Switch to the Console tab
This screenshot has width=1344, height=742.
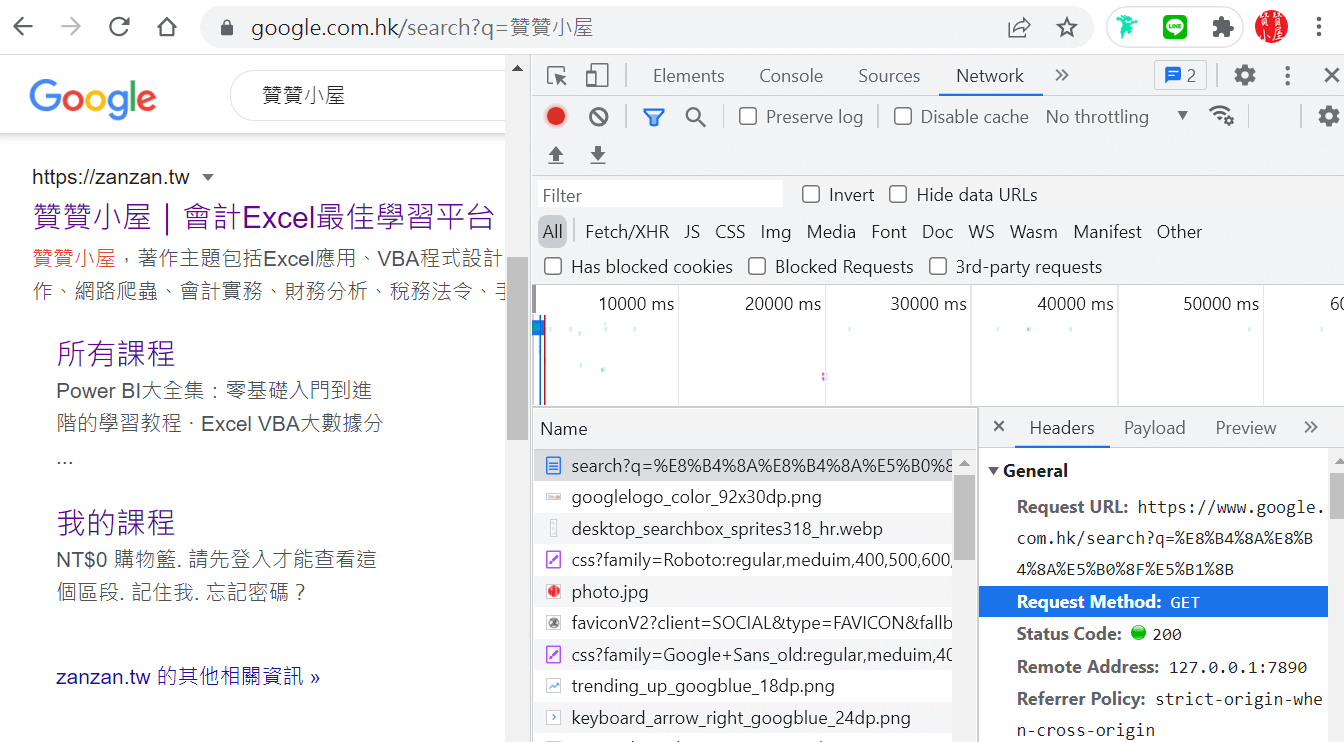coord(791,76)
